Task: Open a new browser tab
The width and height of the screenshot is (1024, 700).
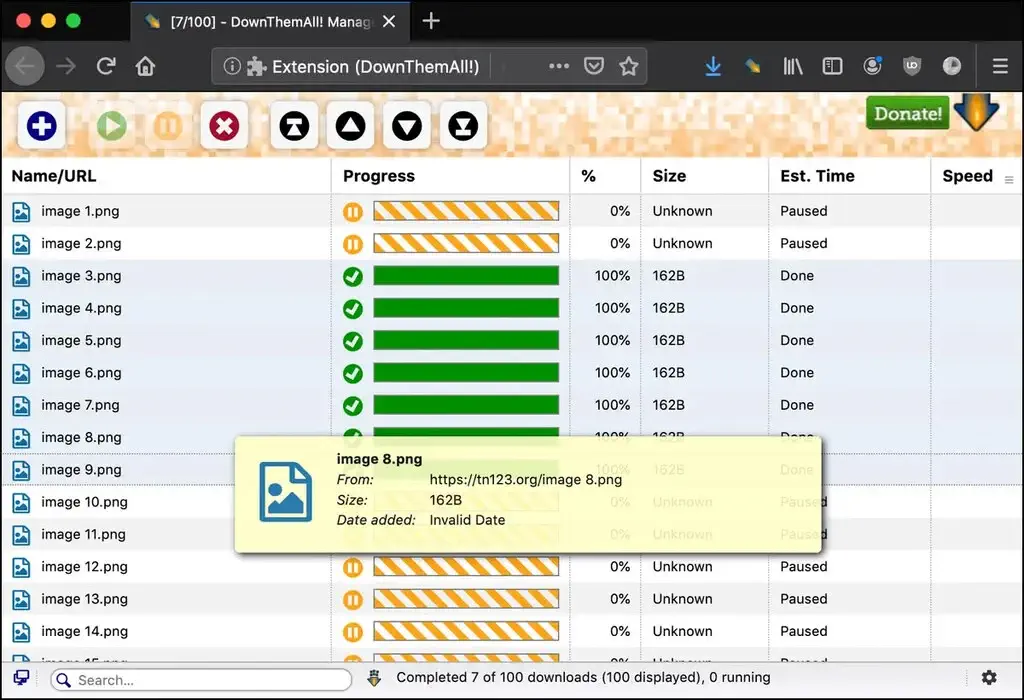Action: [x=430, y=20]
